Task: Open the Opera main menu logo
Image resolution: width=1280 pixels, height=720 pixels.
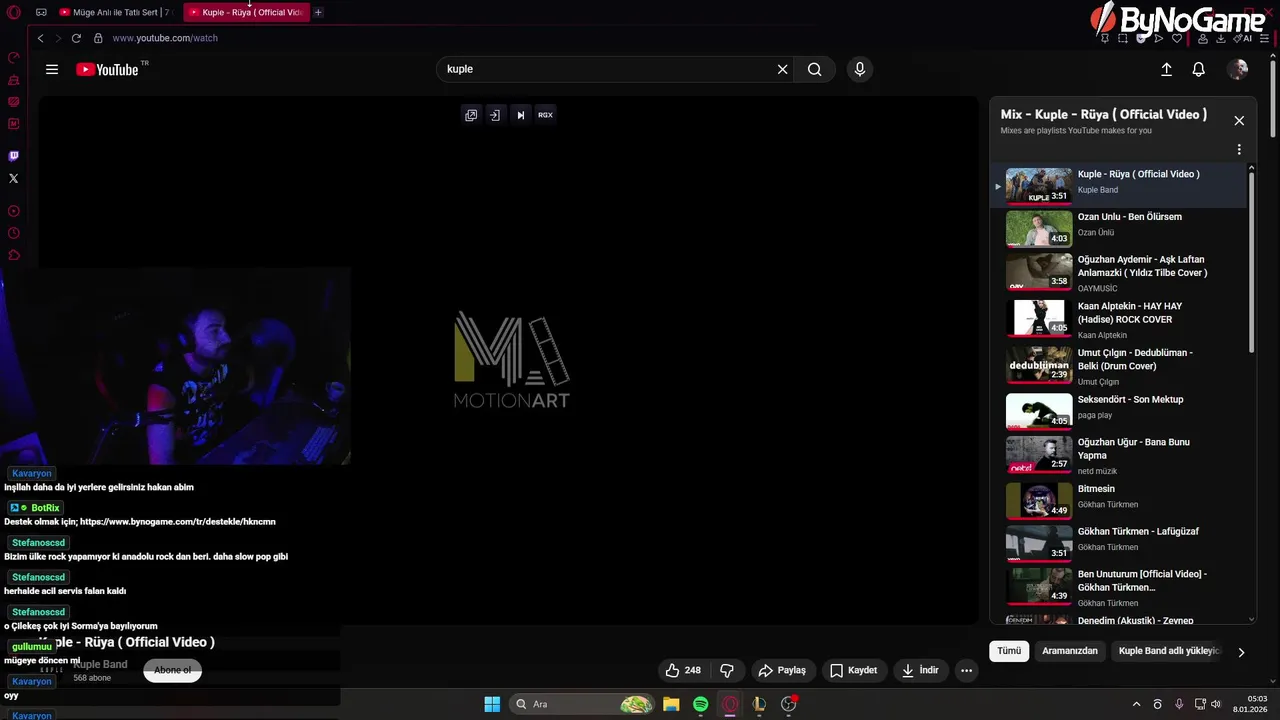Action: click(13, 12)
